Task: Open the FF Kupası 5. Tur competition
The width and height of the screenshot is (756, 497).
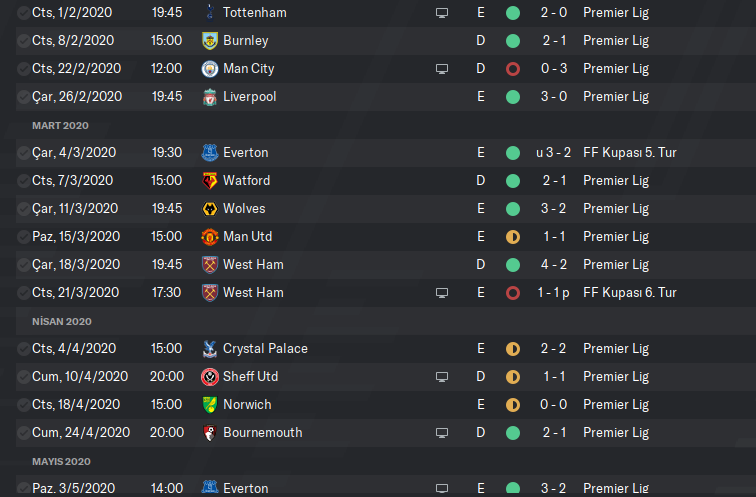Action: coord(630,153)
